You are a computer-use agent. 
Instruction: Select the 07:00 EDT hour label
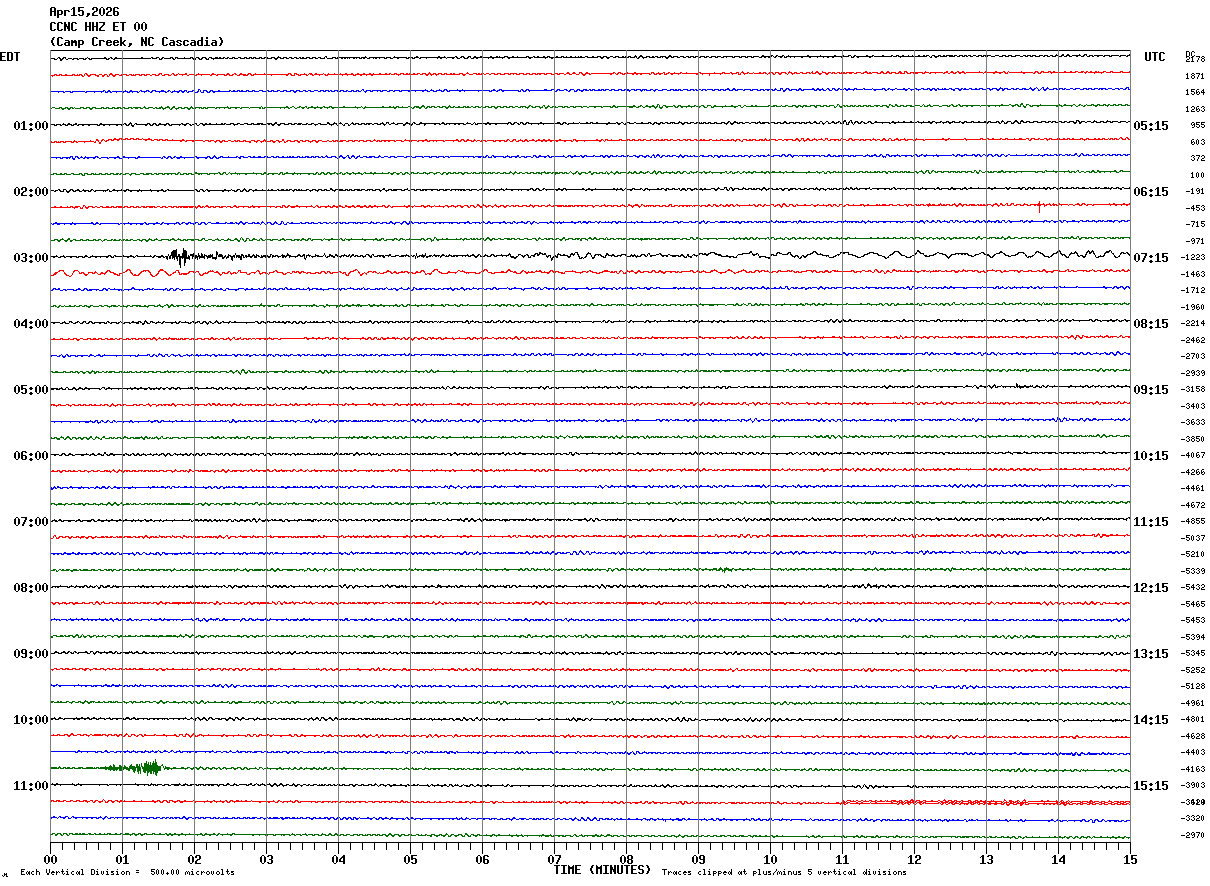tap(31, 522)
